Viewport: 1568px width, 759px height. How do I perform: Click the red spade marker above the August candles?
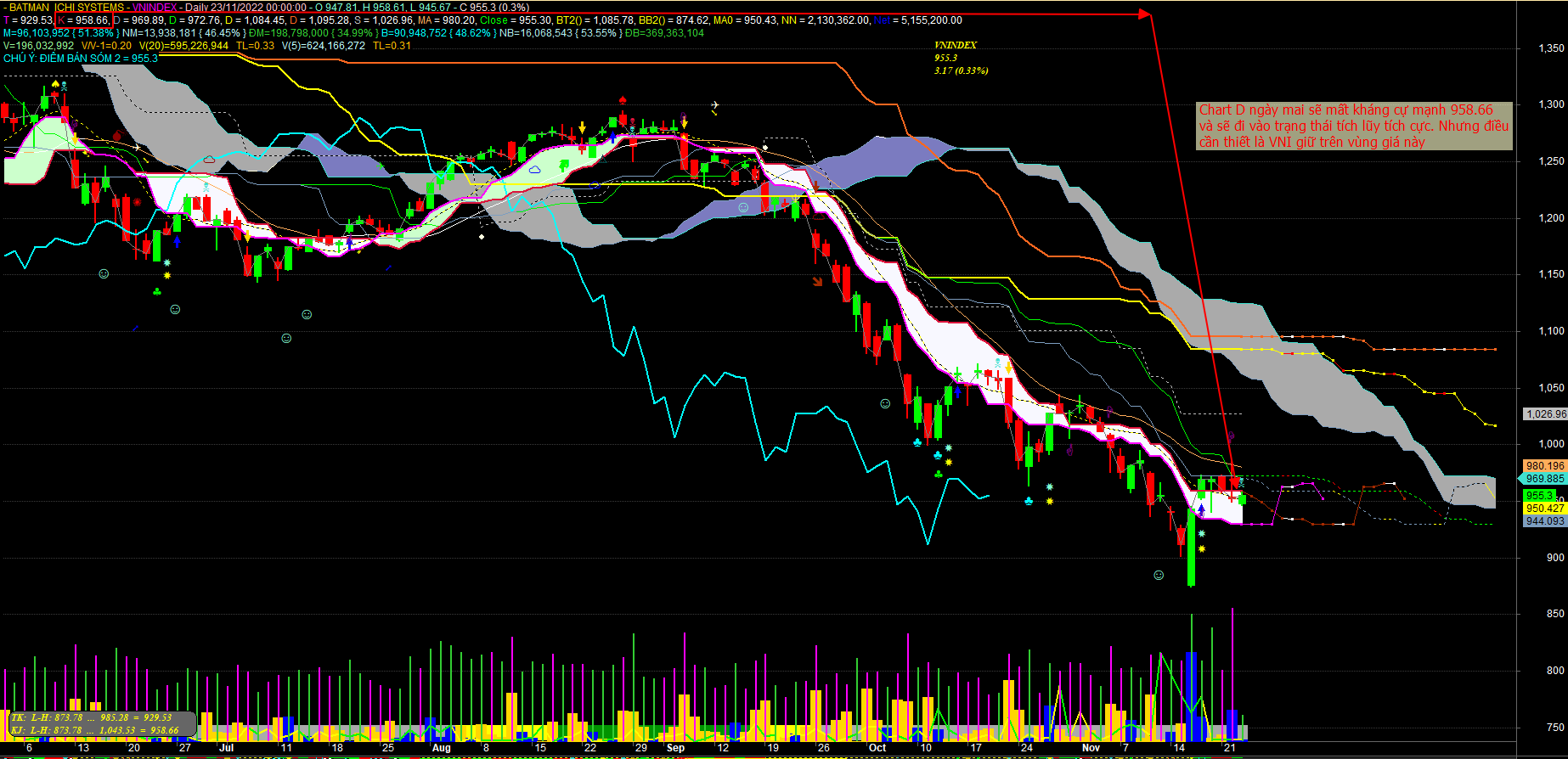click(x=623, y=100)
